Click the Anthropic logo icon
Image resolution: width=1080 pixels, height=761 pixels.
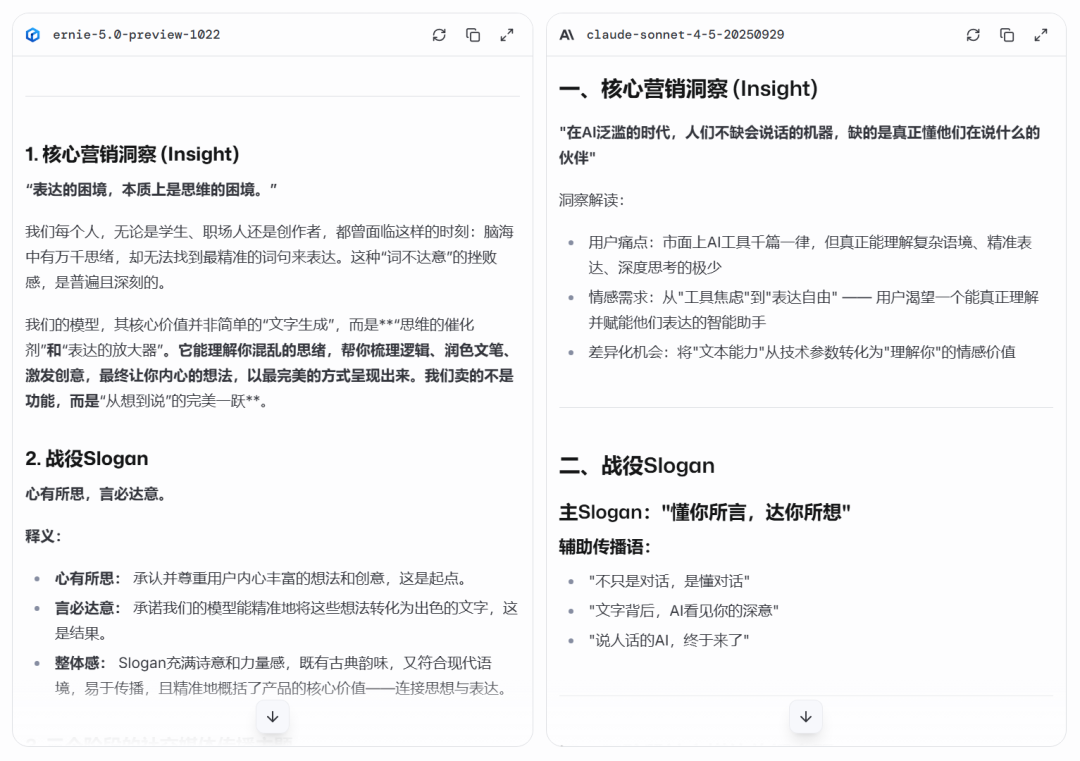[567, 34]
